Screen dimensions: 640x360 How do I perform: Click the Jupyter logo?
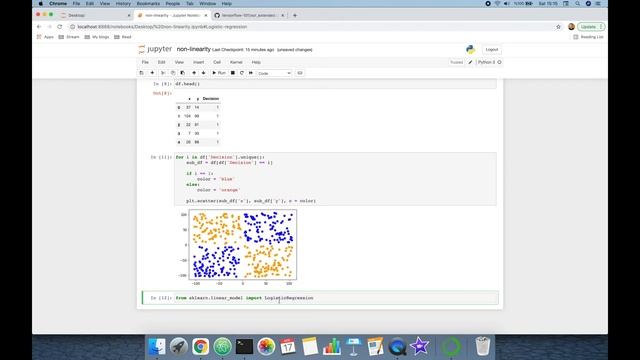[x=155, y=49]
